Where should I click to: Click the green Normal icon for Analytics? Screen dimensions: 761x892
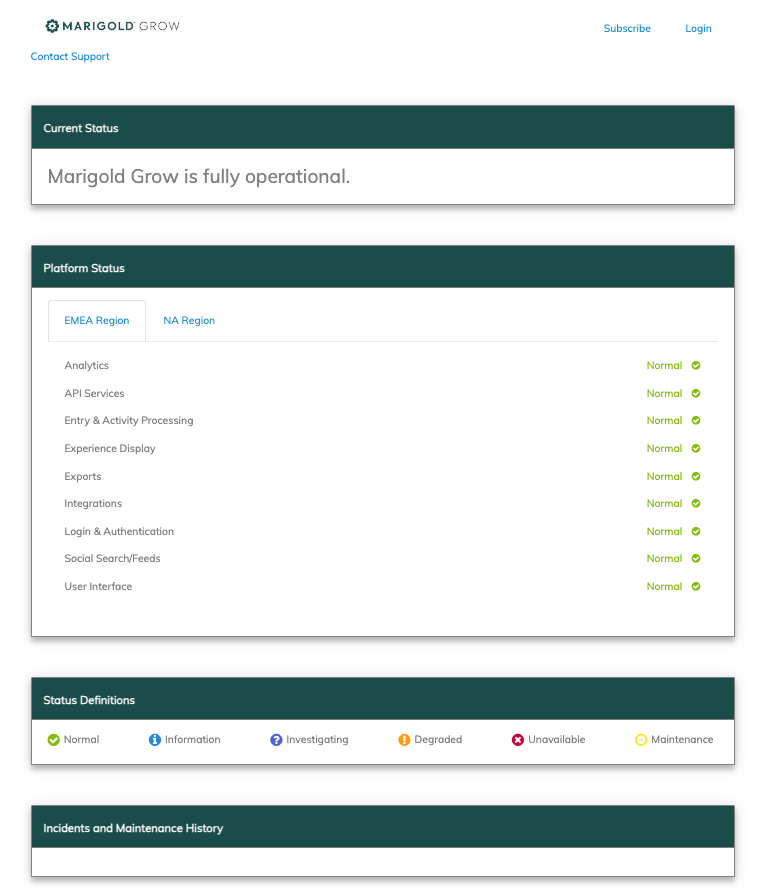[696, 366]
